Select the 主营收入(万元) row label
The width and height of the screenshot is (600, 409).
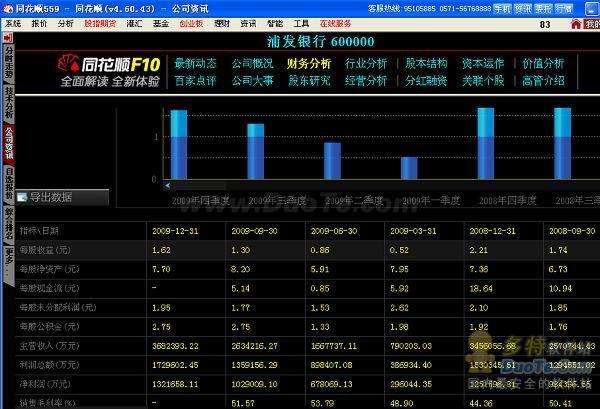coord(49,346)
